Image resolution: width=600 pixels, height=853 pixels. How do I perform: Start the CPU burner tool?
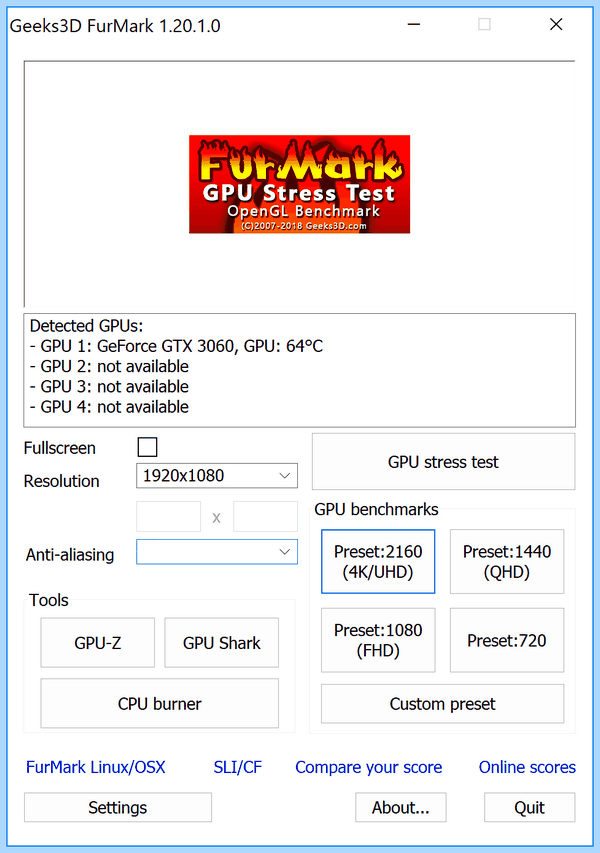coord(159,703)
